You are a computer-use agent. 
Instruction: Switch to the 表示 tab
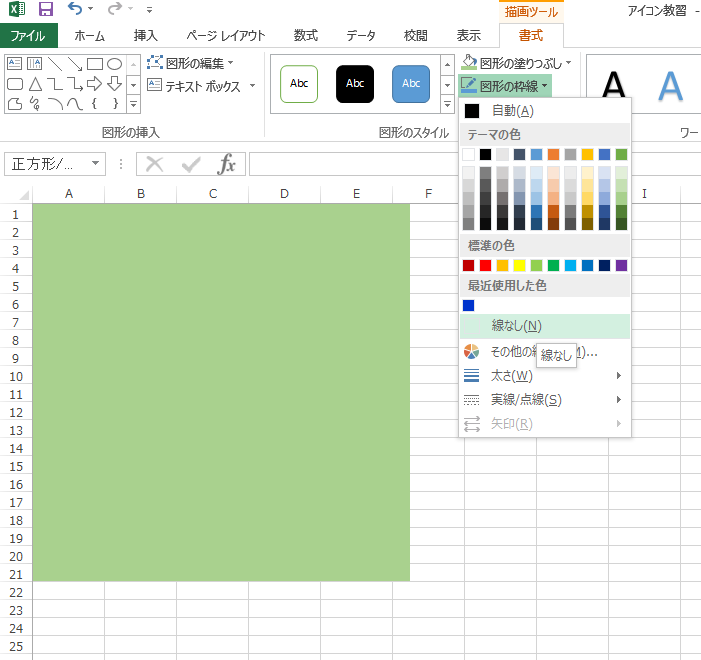[469, 35]
